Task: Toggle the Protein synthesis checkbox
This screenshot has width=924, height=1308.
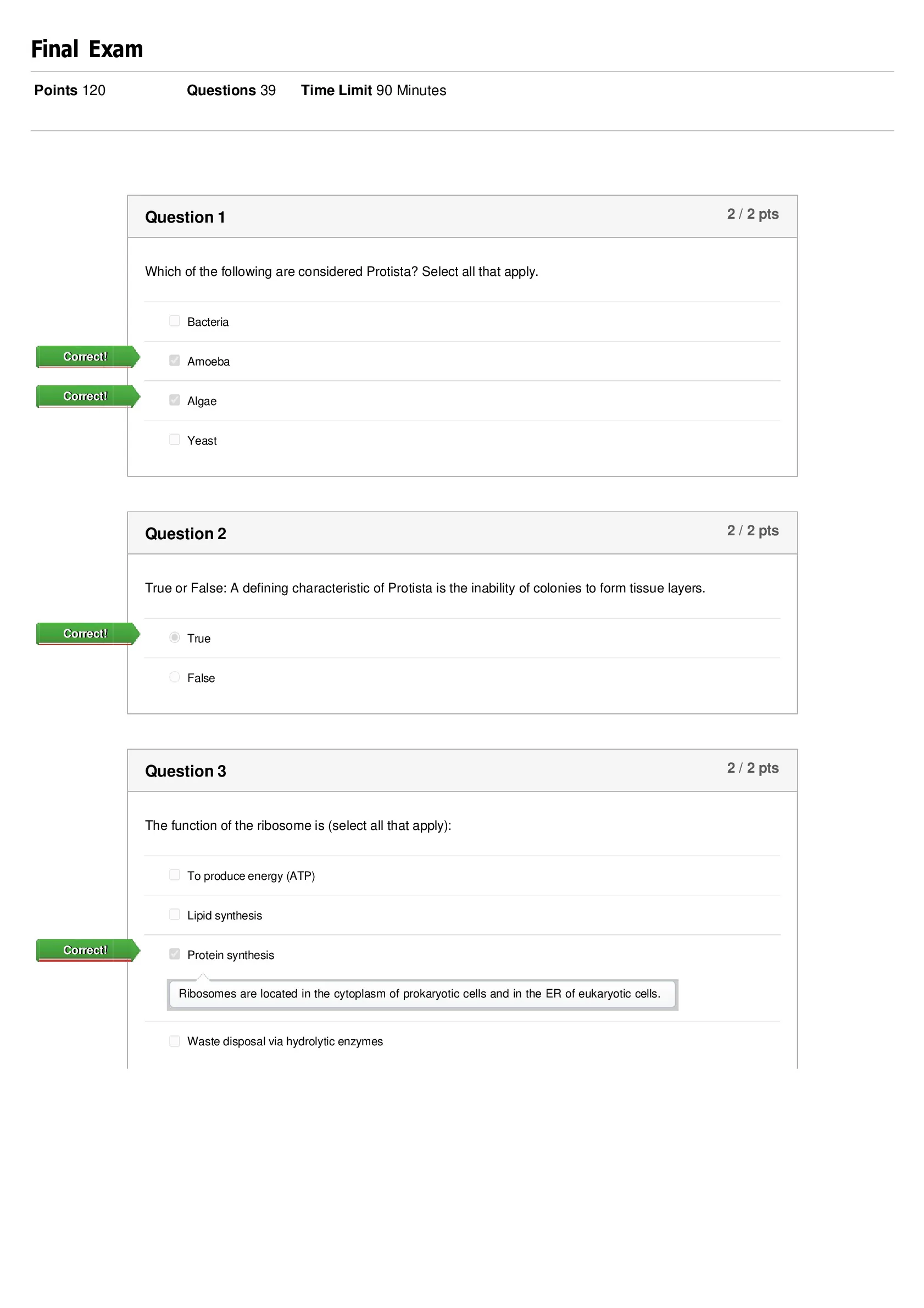Action: pyautogui.click(x=175, y=954)
